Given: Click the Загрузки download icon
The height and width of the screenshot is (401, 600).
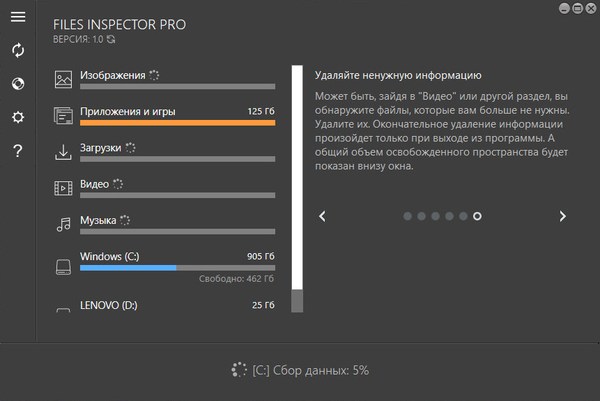Looking at the screenshot, I should (63, 151).
